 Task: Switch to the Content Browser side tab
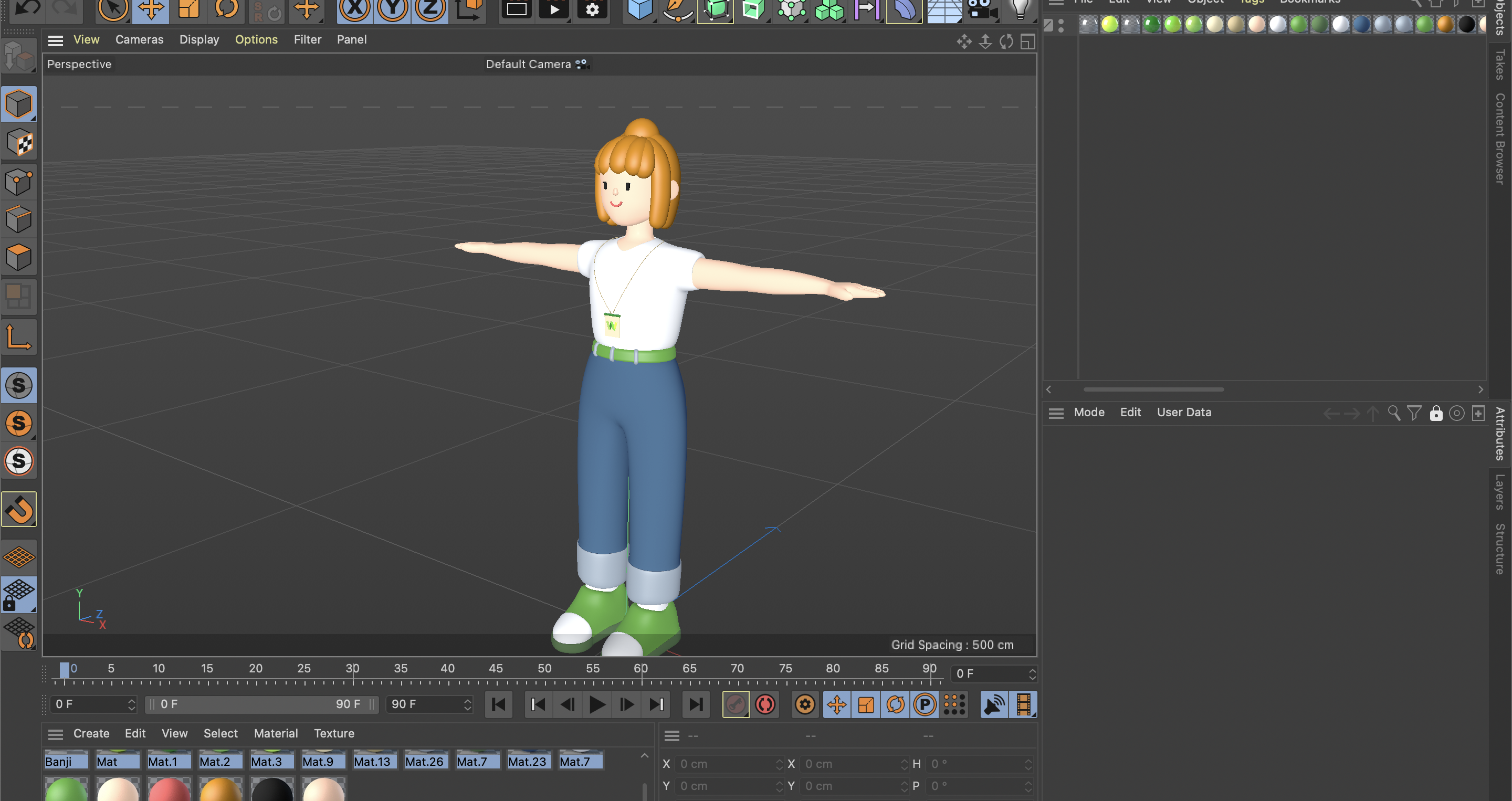1500,139
